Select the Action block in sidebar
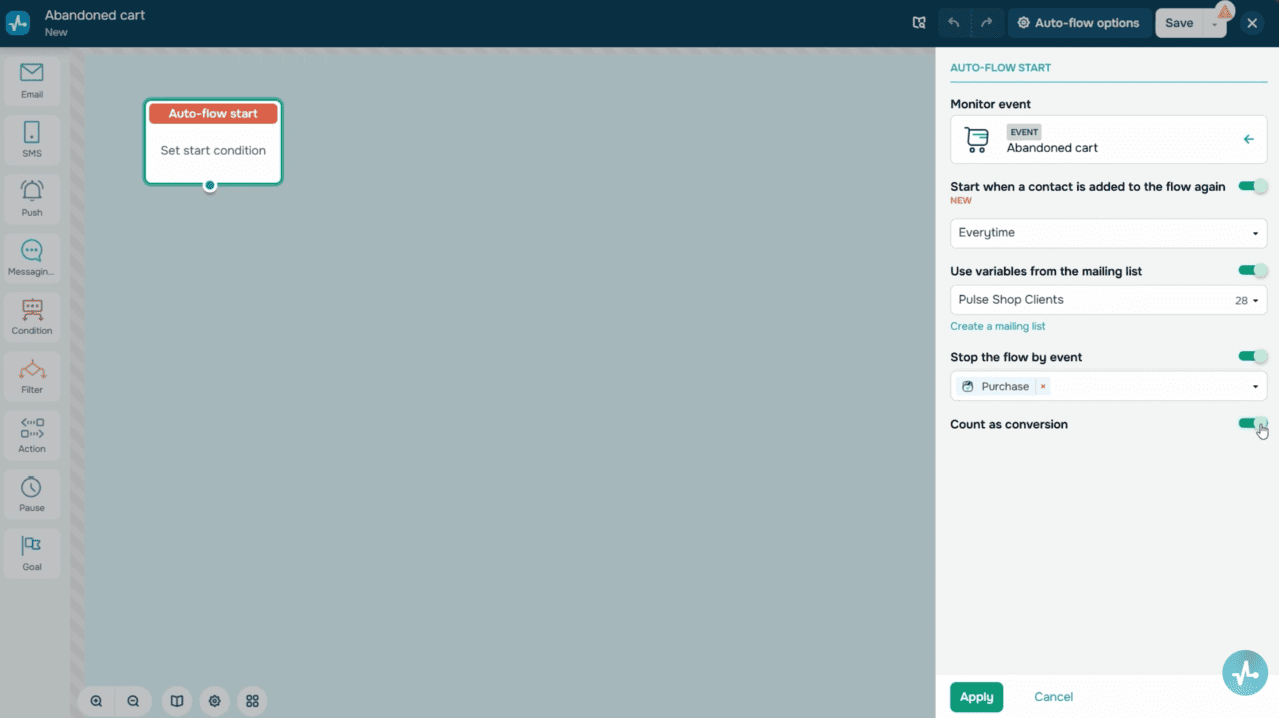This screenshot has height=718, width=1279. pos(32,435)
